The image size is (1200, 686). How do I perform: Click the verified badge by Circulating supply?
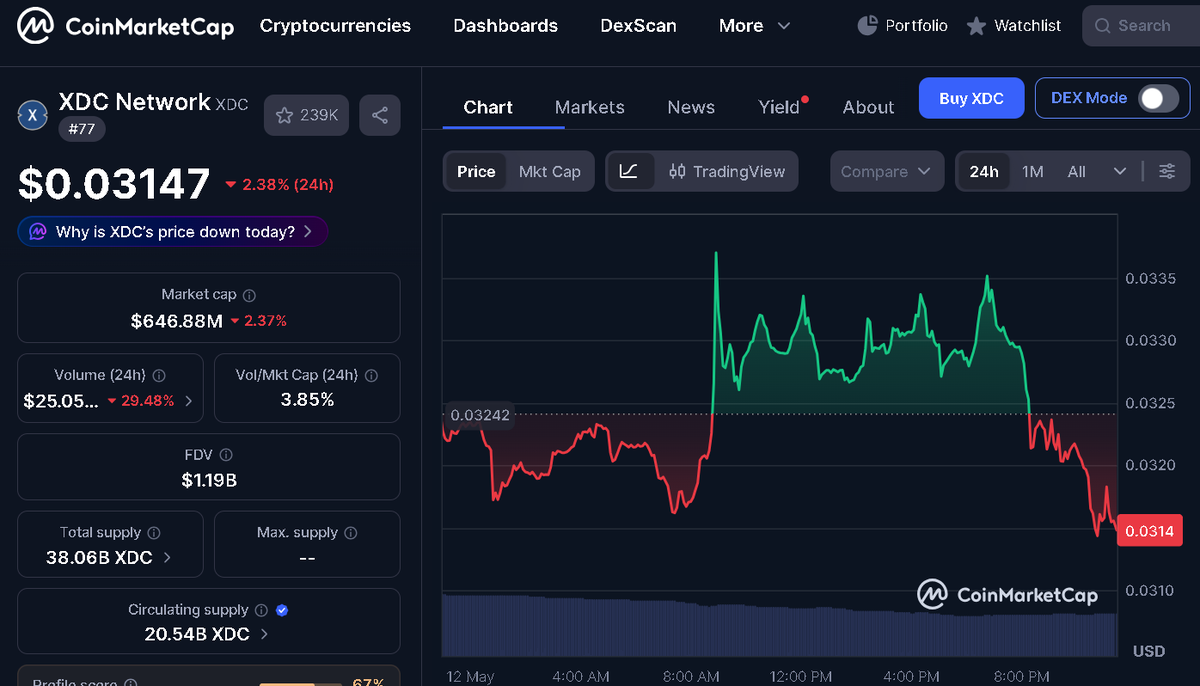pos(282,610)
